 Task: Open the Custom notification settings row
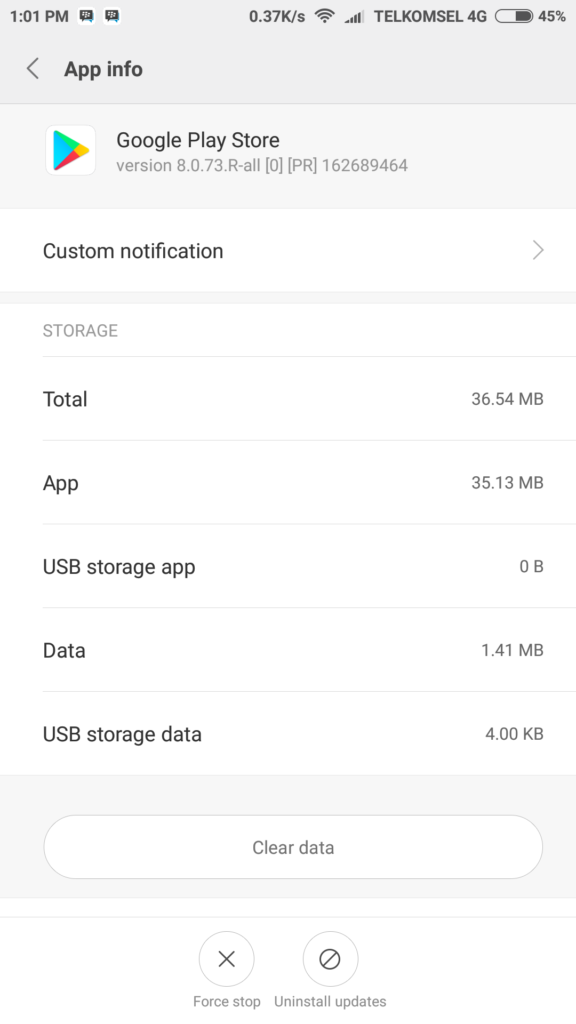[288, 250]
